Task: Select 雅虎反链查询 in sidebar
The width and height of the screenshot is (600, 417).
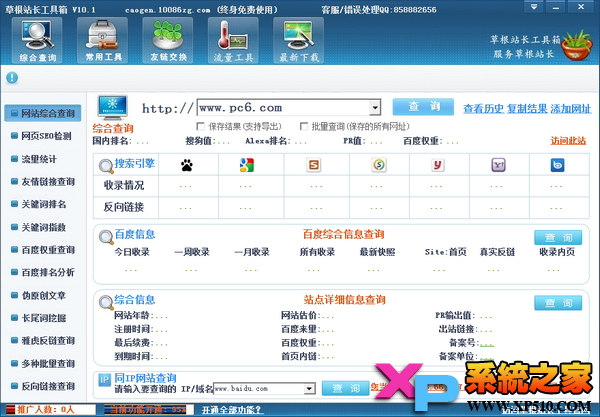Action: (43, 340)
